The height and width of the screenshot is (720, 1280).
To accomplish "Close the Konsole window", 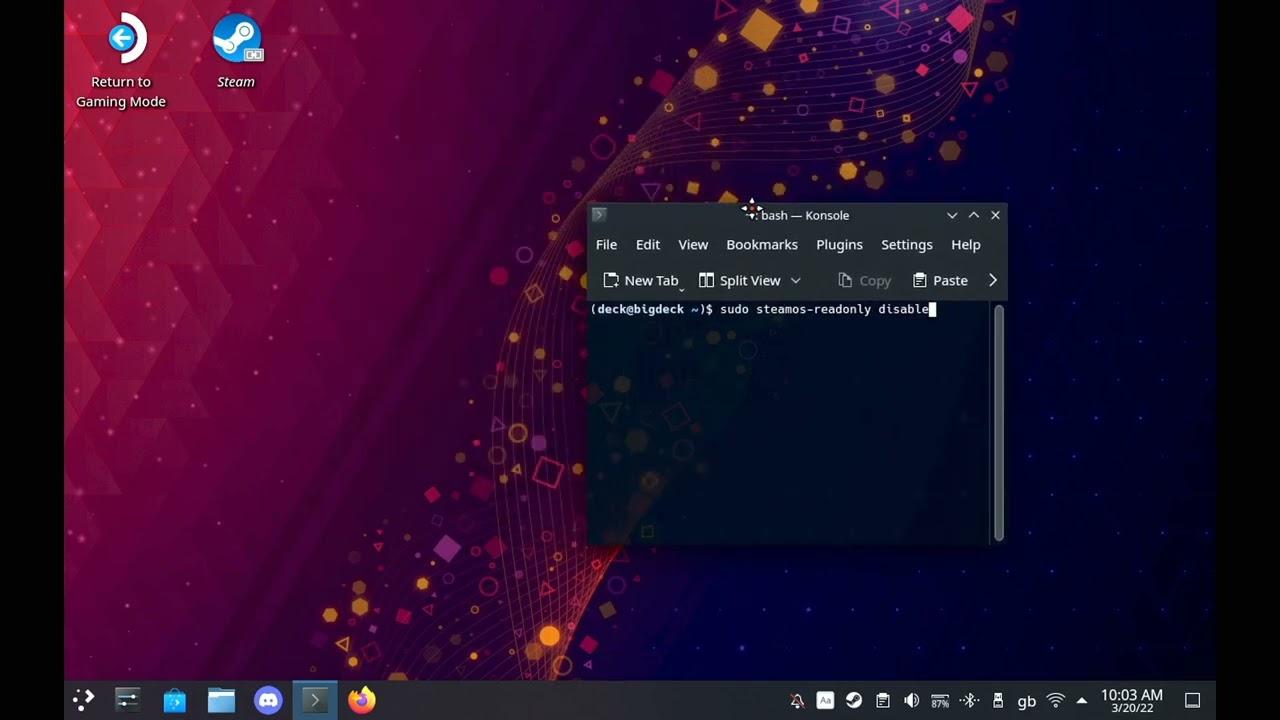I will (x=995, y=215).
